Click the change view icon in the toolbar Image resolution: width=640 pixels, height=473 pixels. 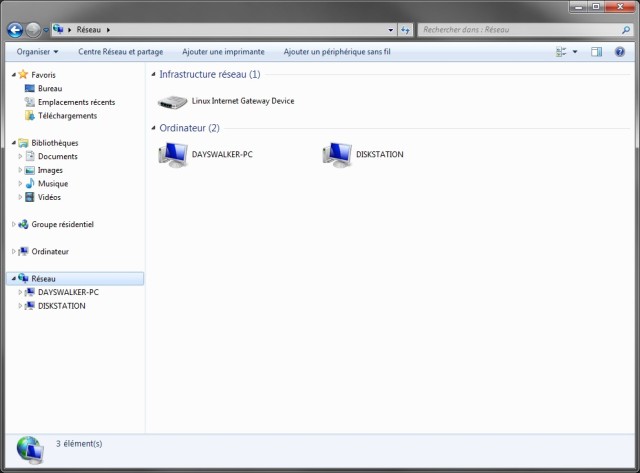point(561,52)
